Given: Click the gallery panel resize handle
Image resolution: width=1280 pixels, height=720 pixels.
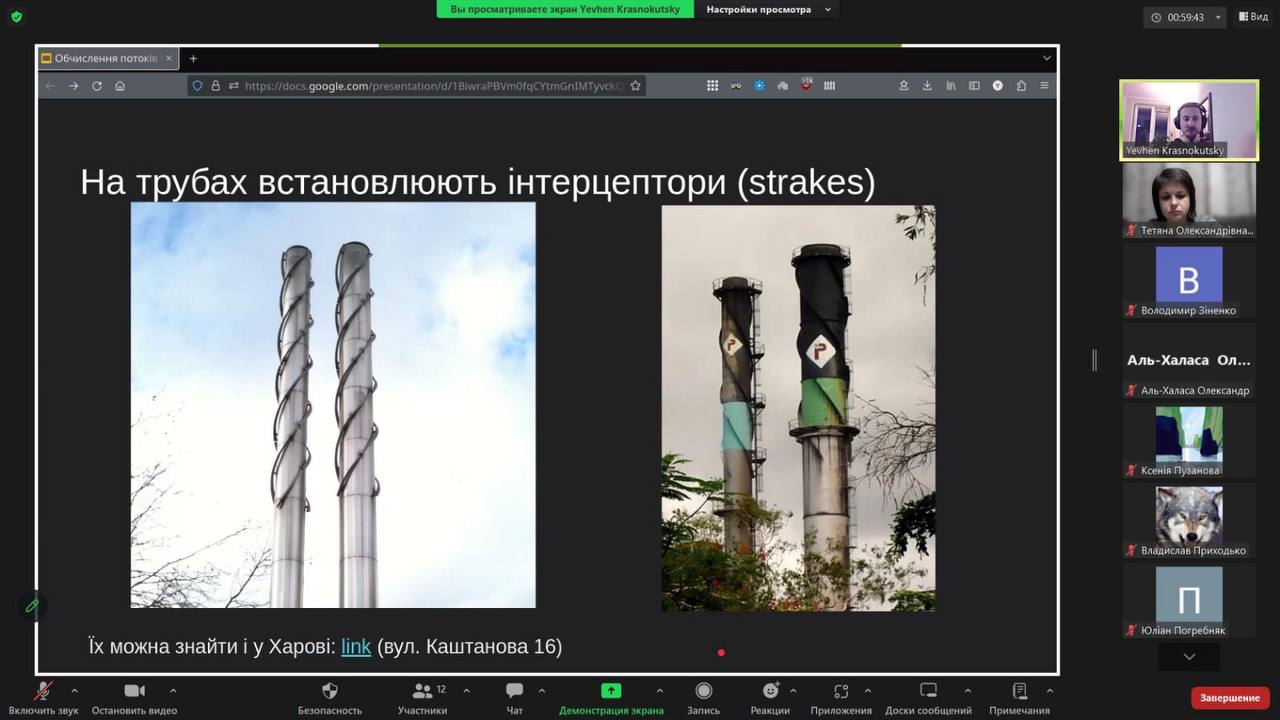Looking at the screenshot, I should pos(1094,360).
